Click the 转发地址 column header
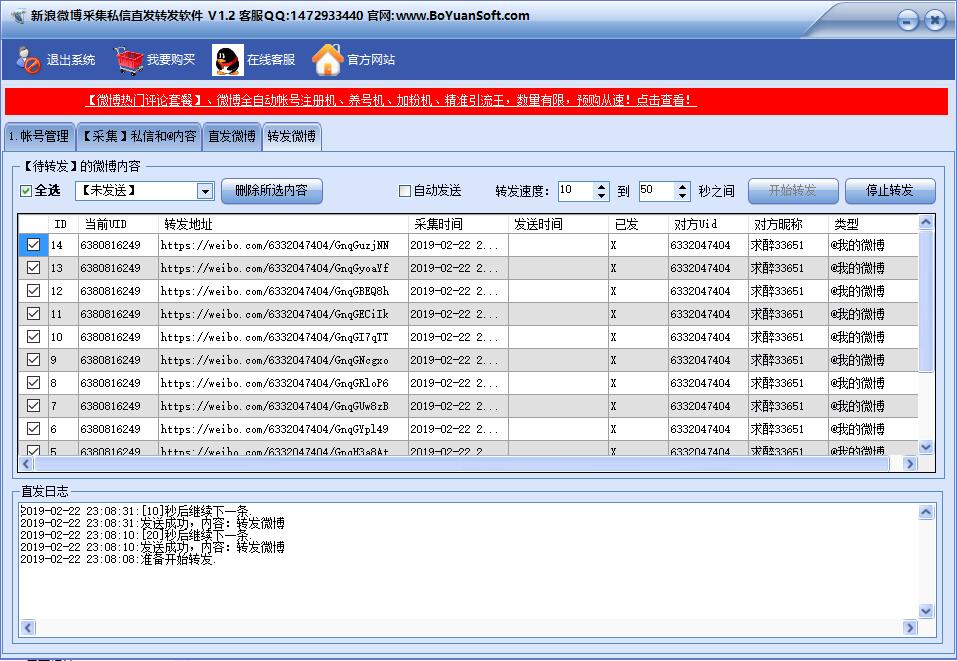This screenshot has width=957, height=661. [283, 224]
